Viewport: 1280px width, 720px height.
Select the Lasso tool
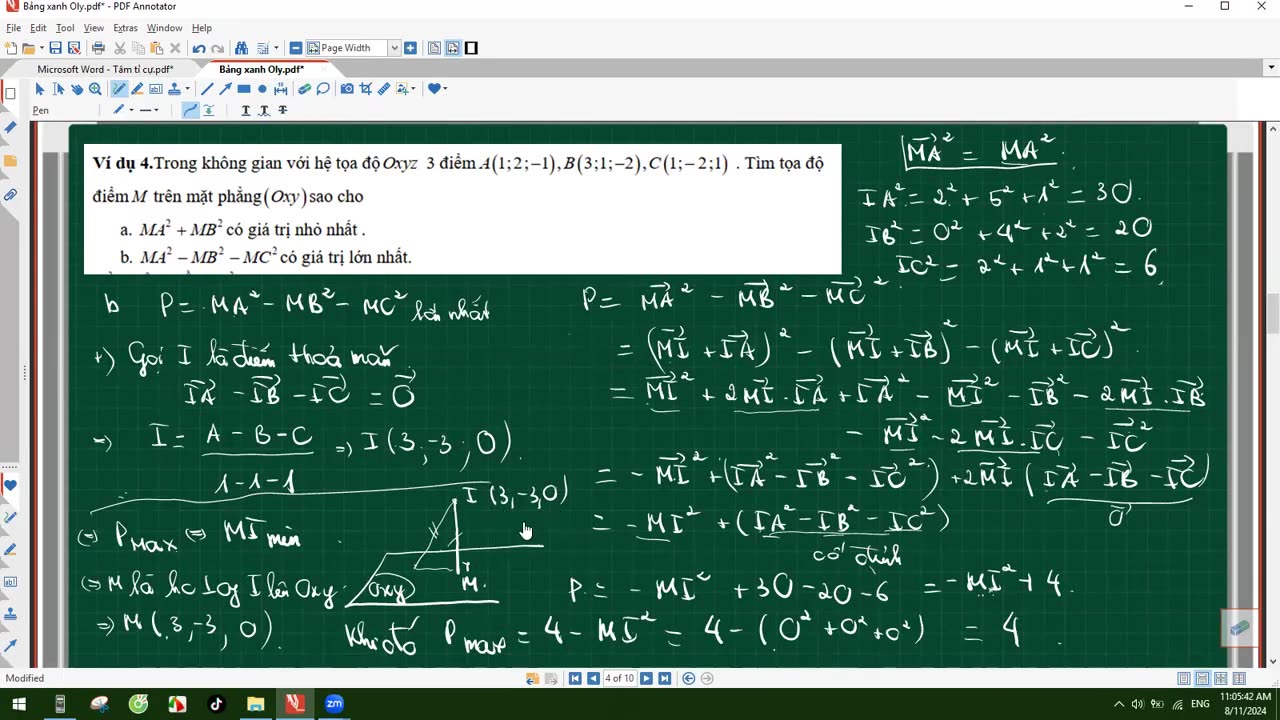pos(323,89)
